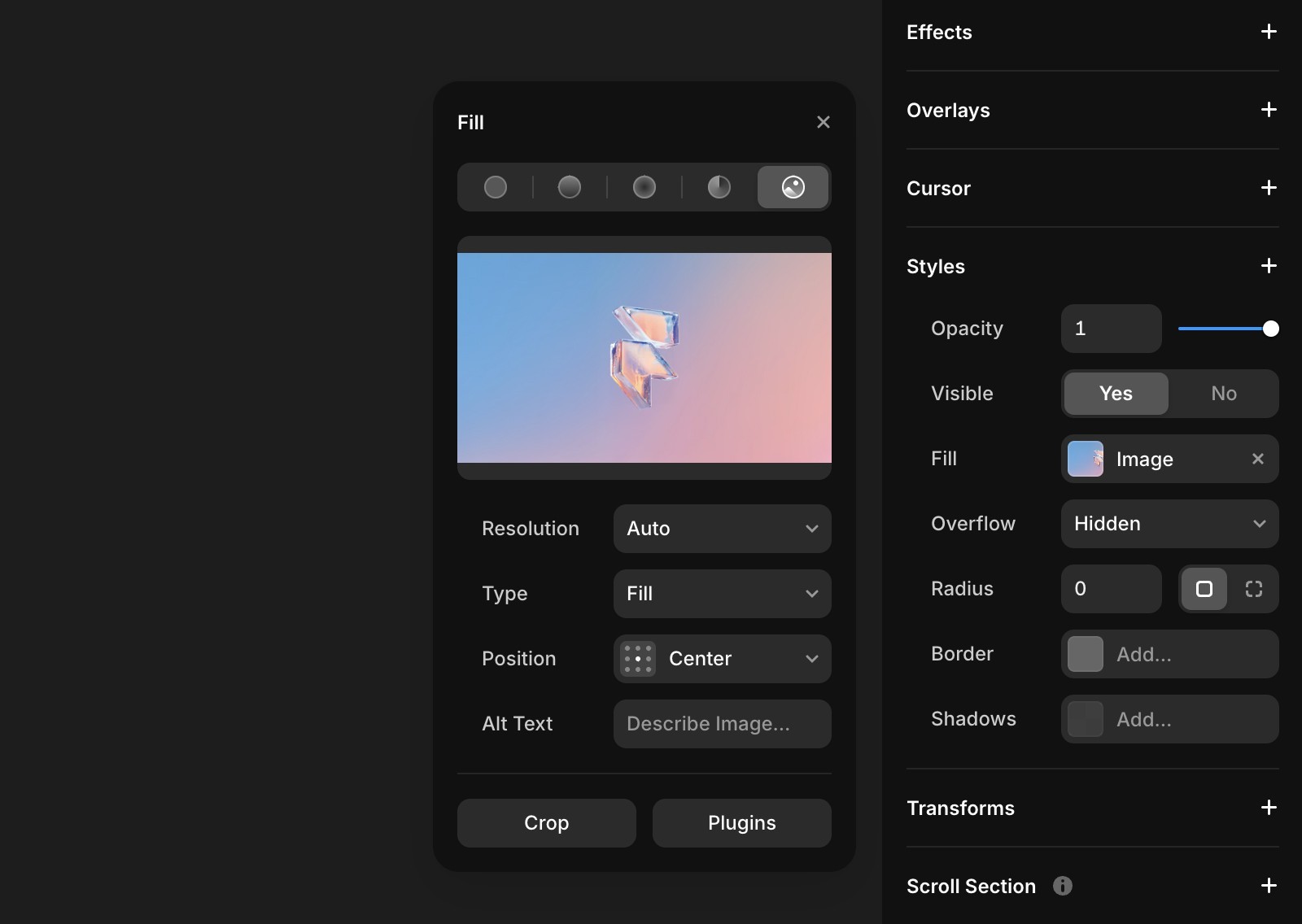Click the Border color swatch
Viewport: 1302px width, 924px height.
(x=1086, y=654)
